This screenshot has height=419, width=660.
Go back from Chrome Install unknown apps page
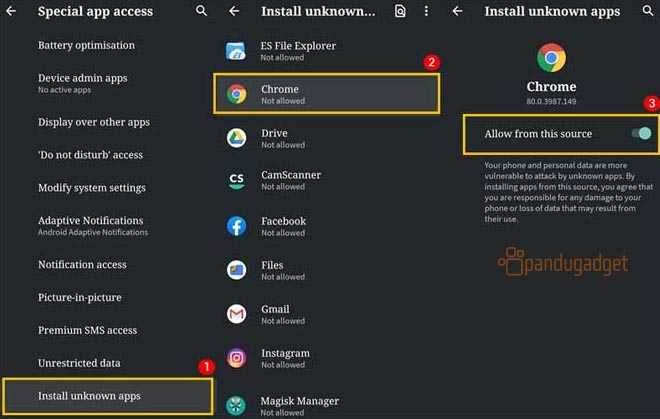click(x=457, y=11)
